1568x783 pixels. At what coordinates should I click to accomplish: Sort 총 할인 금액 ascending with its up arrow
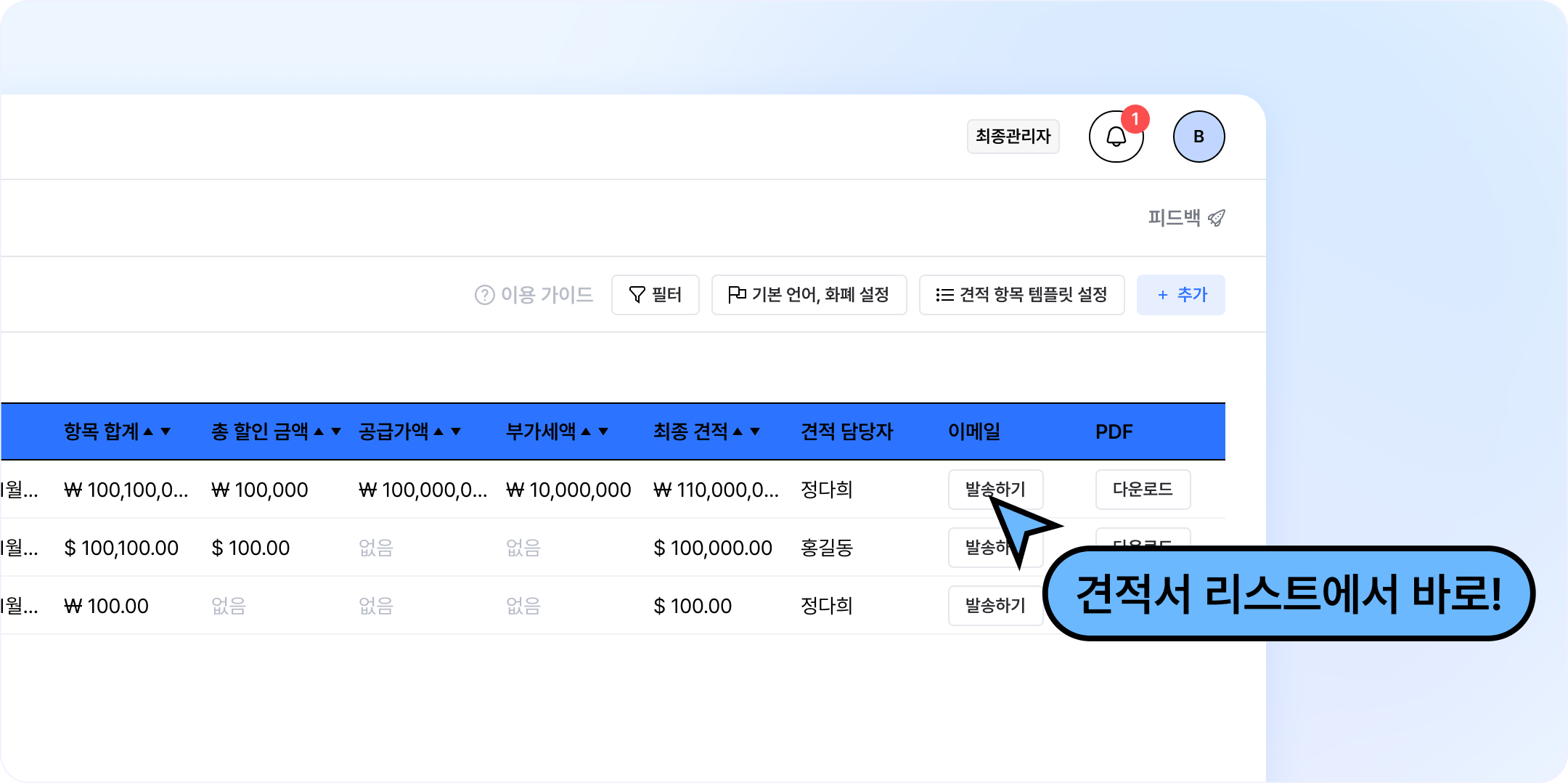(x=319, y=431)
